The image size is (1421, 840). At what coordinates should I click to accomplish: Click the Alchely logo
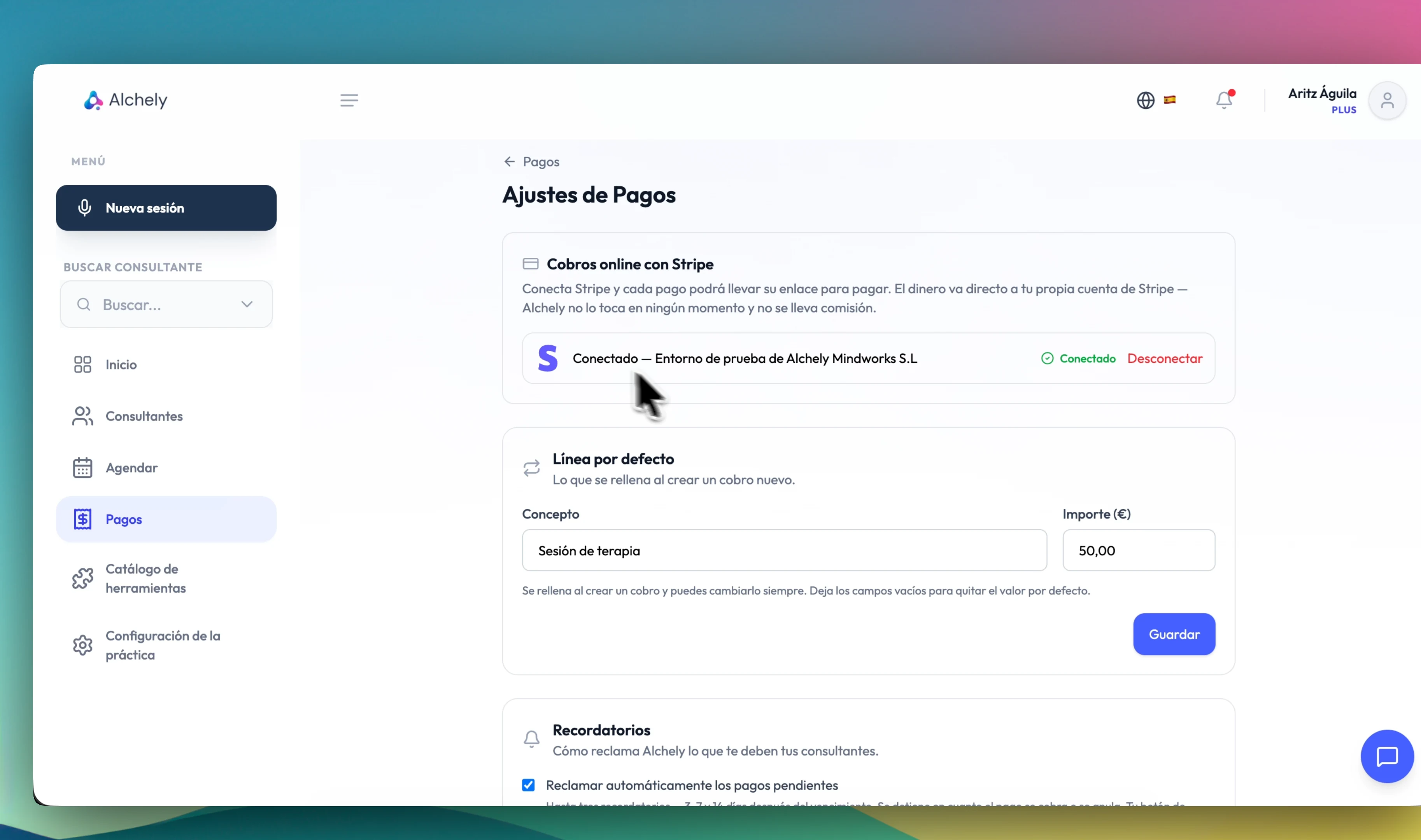[126, 100]
